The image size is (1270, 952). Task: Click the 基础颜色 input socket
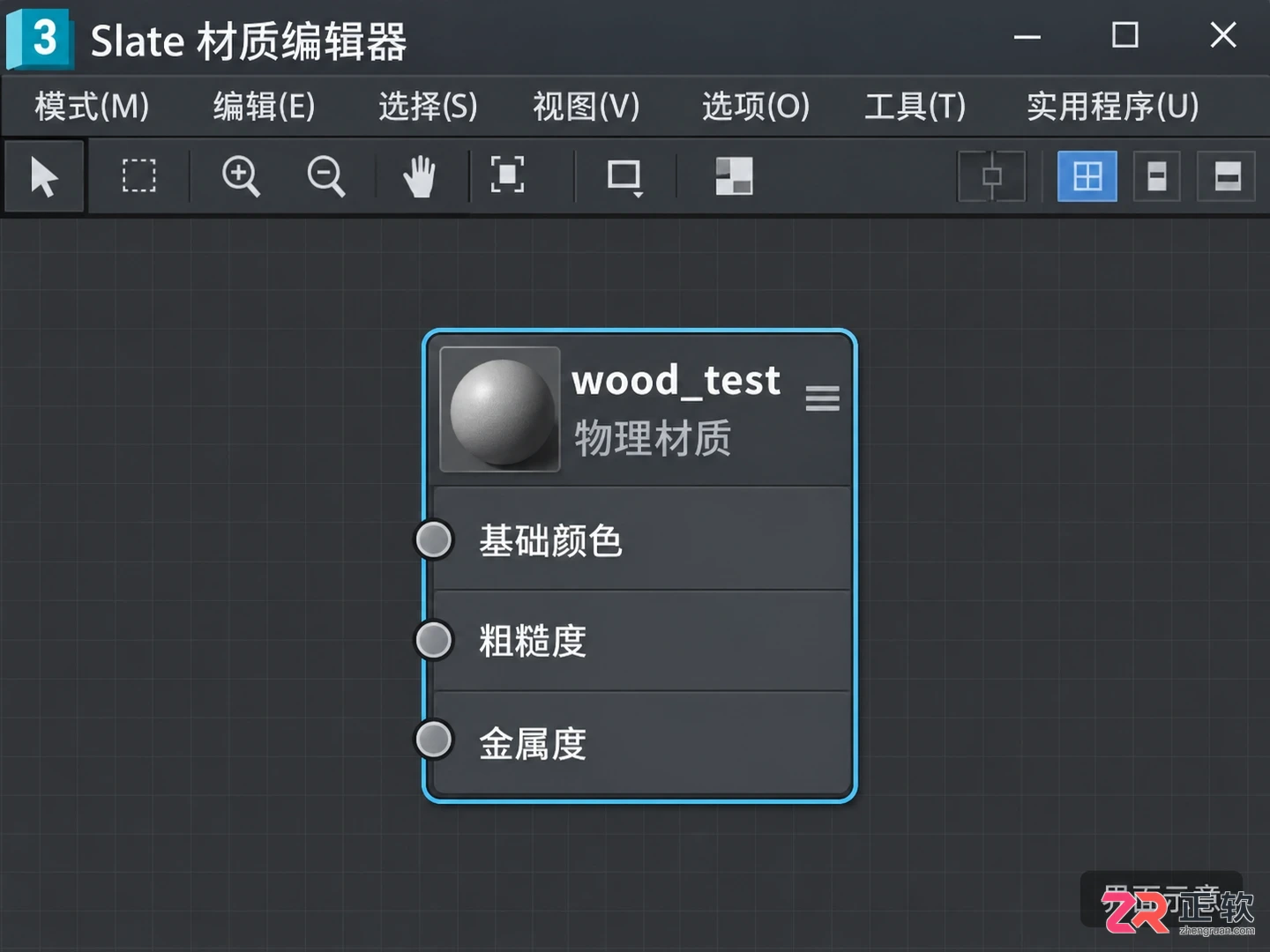tap(434, 539)
